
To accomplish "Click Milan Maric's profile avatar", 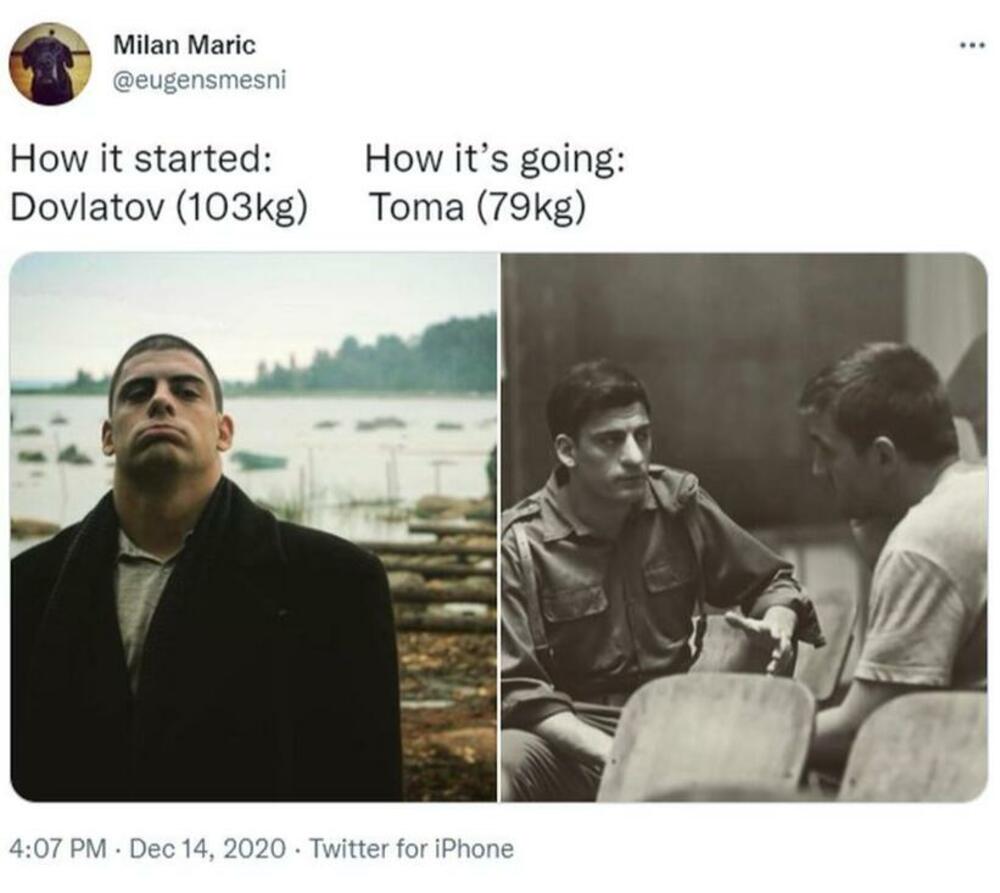I will (50, 64).
